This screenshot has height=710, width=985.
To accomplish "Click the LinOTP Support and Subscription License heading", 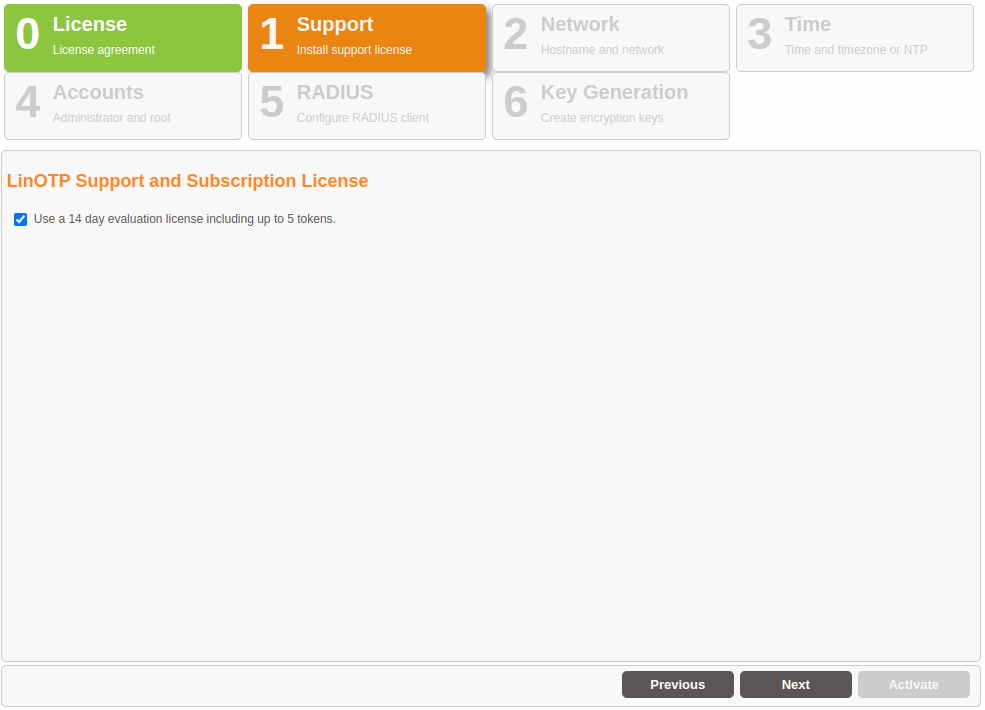I will pyautogui.click(x=187, y=181).
